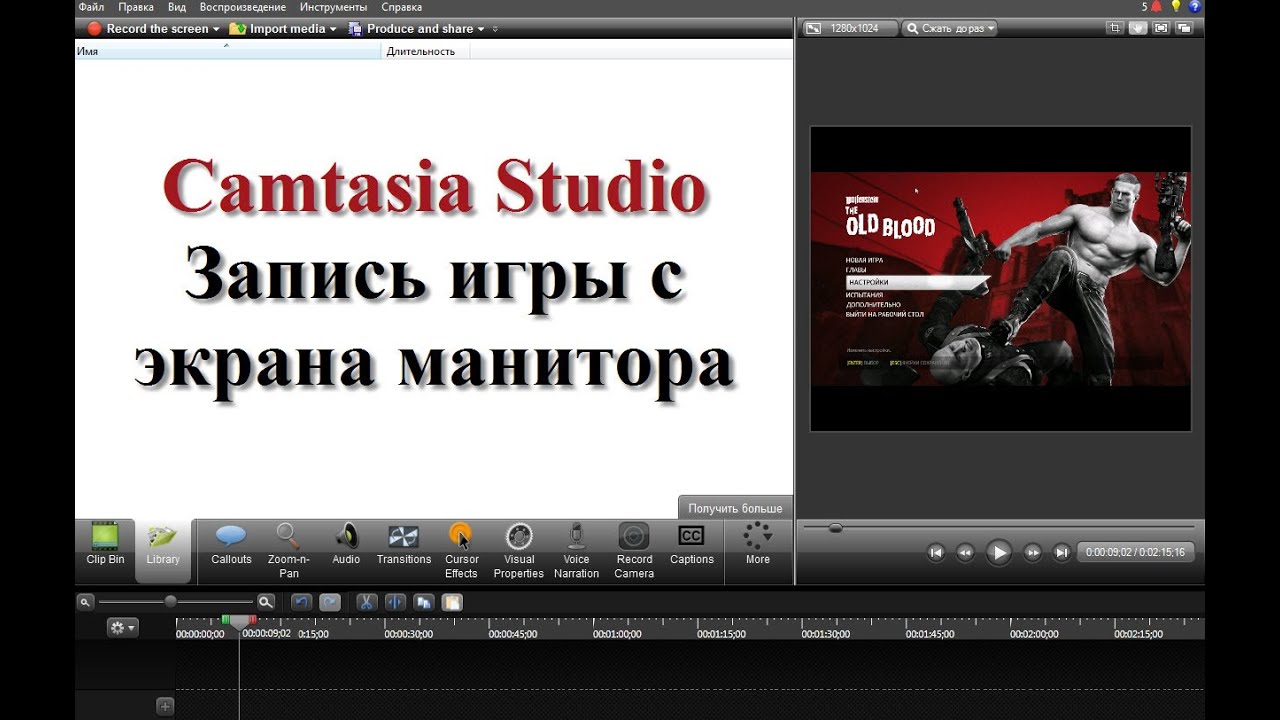Play the preview video
The height and width of the screenshot is (720, 1280).
click(999, 552)
